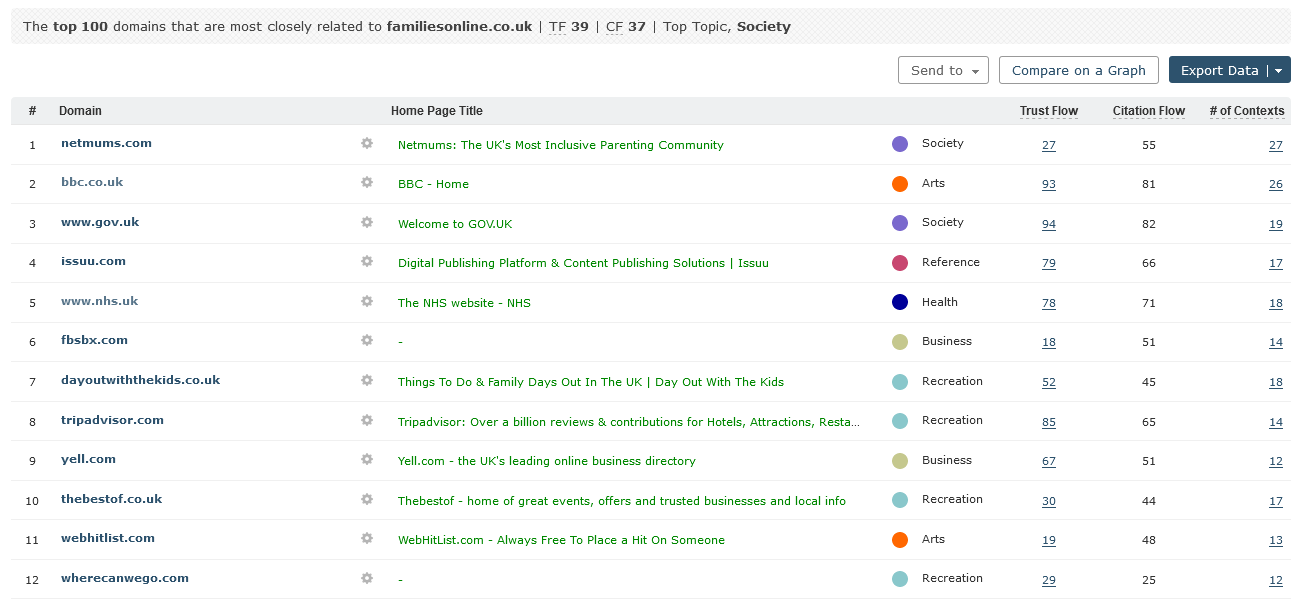
Task: Open yell.com domain link
Action: coord(88,459)
